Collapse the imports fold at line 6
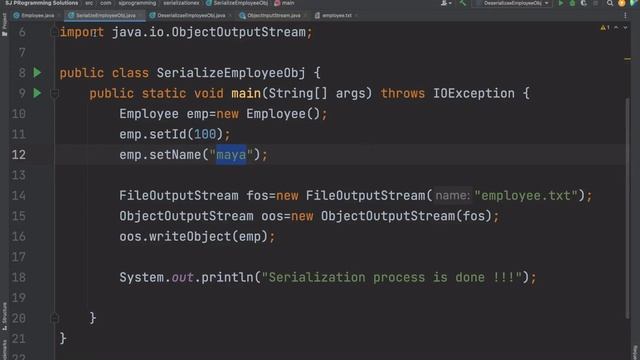This screenshot has height=360, width=640. pos(54,32)
